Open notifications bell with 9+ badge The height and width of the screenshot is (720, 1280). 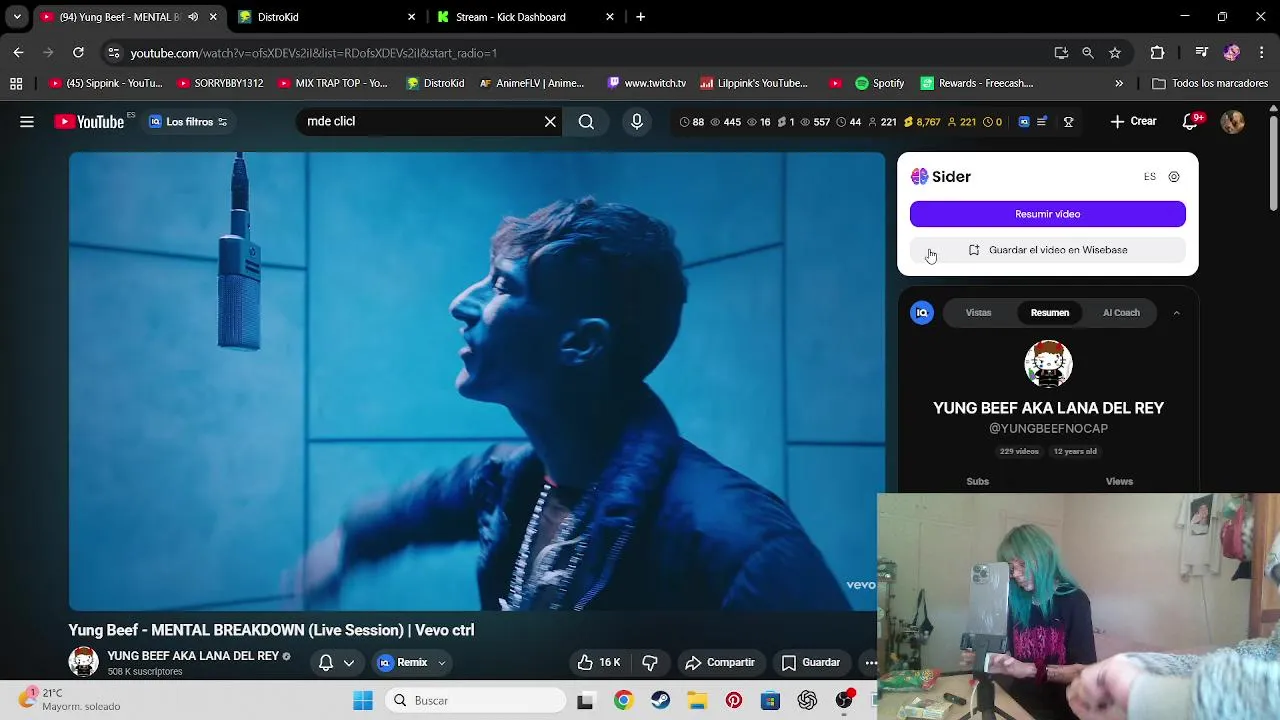click(1190, 122)
